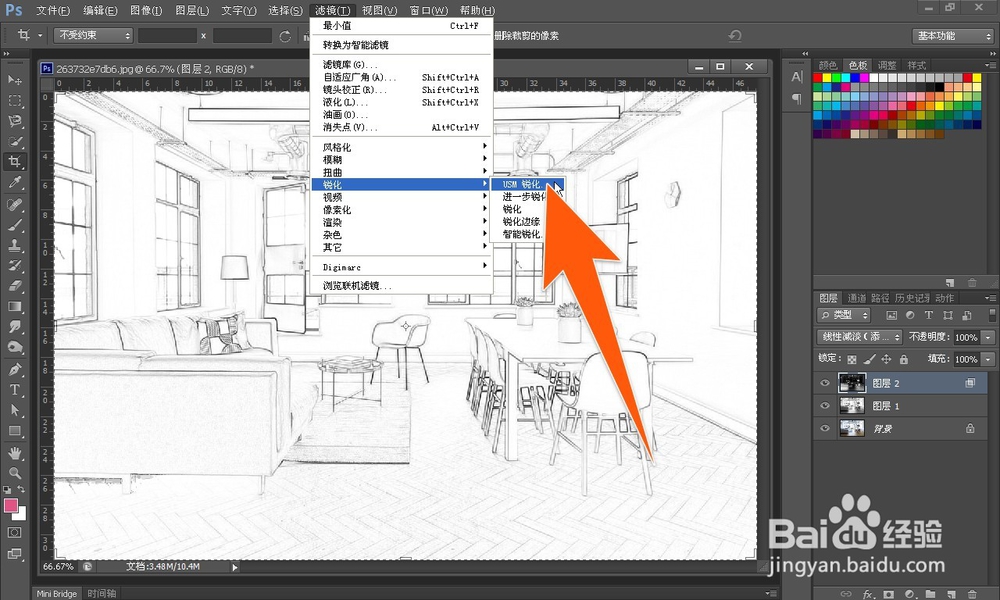Select the Eyedropper tool
This screenshot has width=1000, height=600.
pyautogui.click(x=15, y=183)
